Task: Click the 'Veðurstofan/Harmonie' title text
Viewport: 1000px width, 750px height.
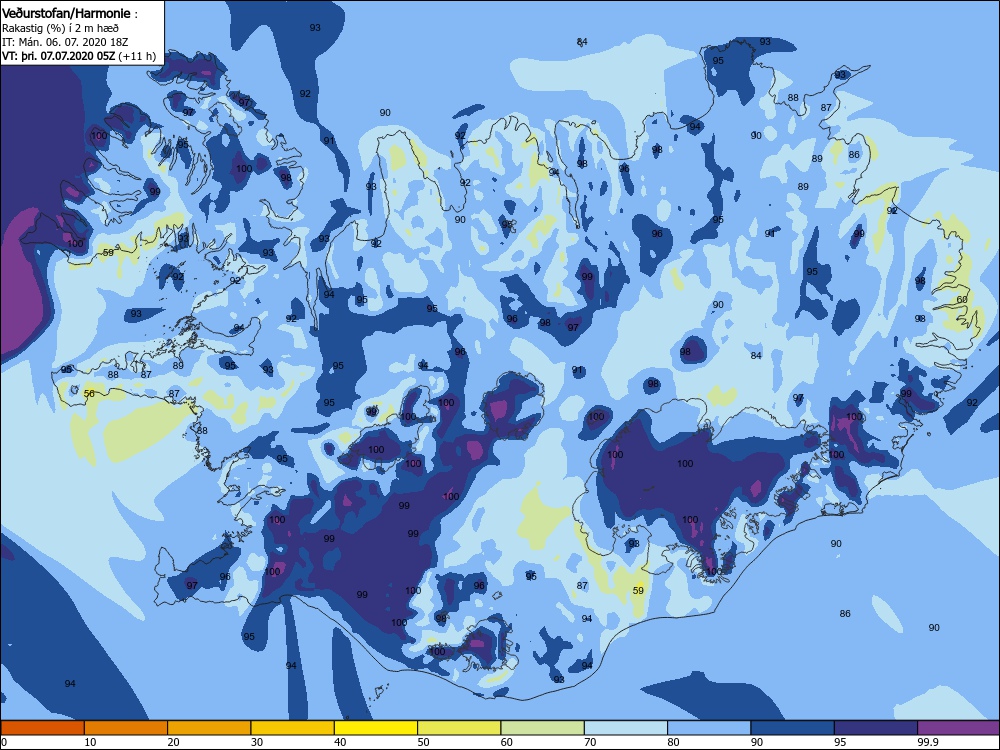Action: click(x=66, y=13)
